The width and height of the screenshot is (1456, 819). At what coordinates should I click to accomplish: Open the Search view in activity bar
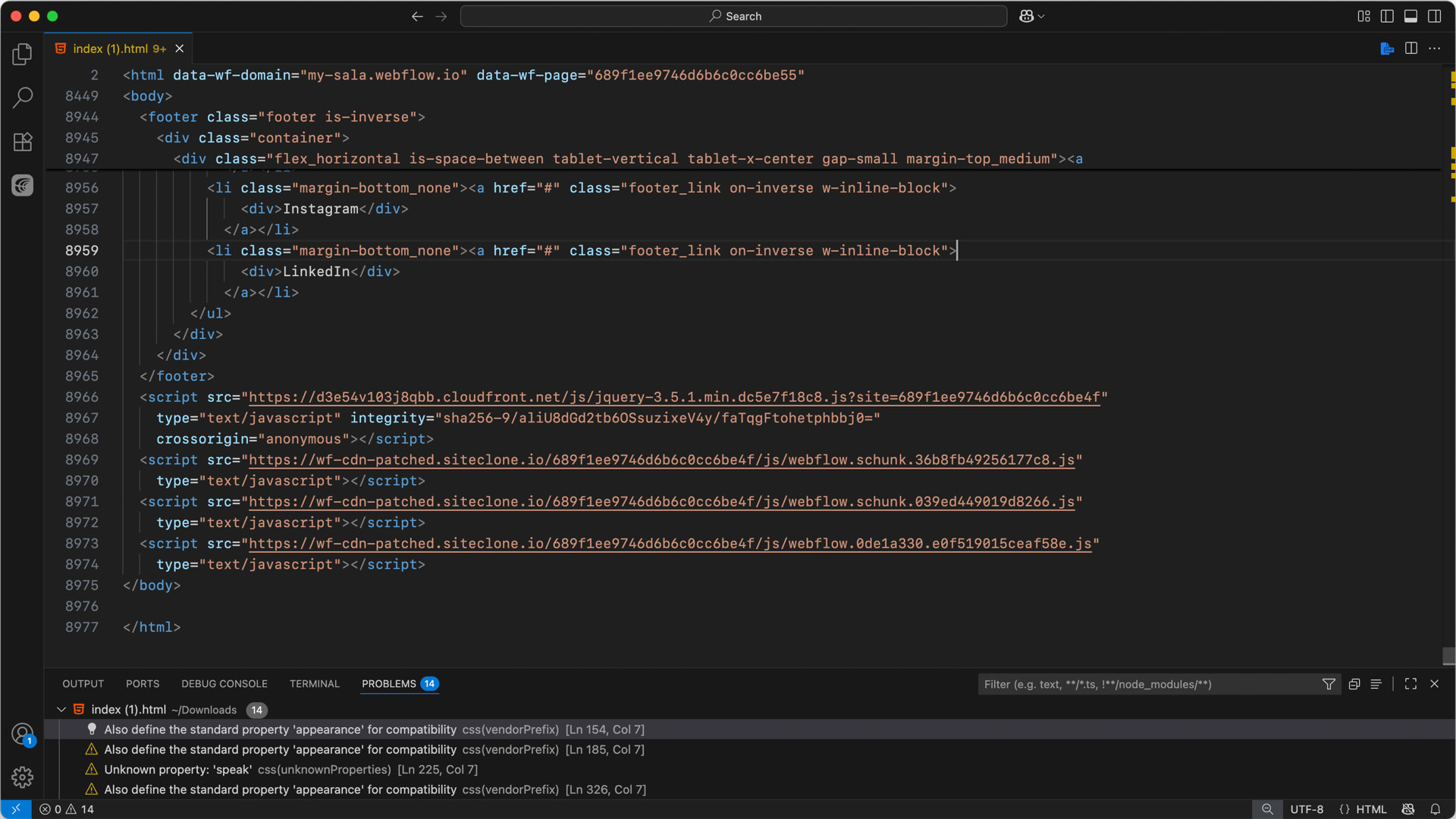[23, 97]
